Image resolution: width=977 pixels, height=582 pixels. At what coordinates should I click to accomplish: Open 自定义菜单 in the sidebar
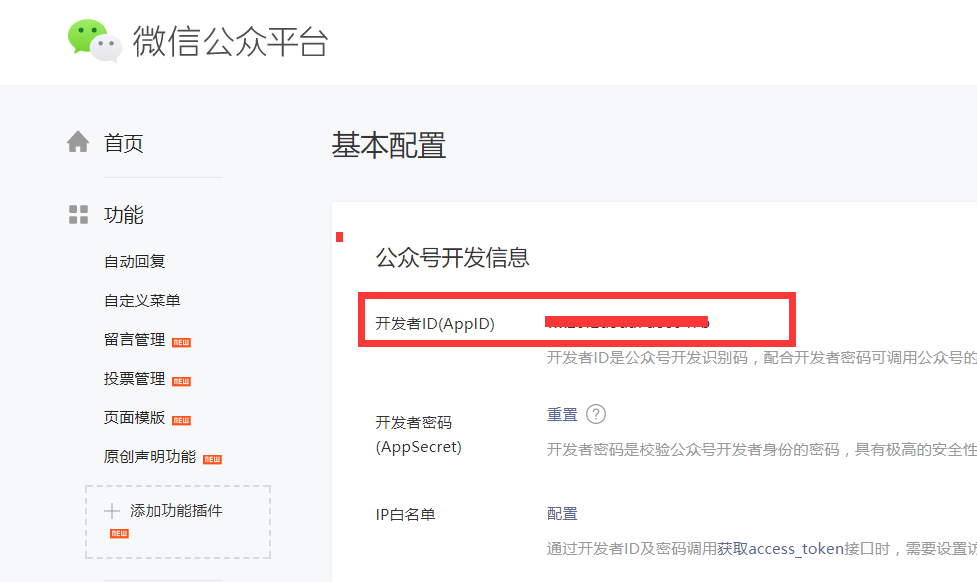pos(142,301)
